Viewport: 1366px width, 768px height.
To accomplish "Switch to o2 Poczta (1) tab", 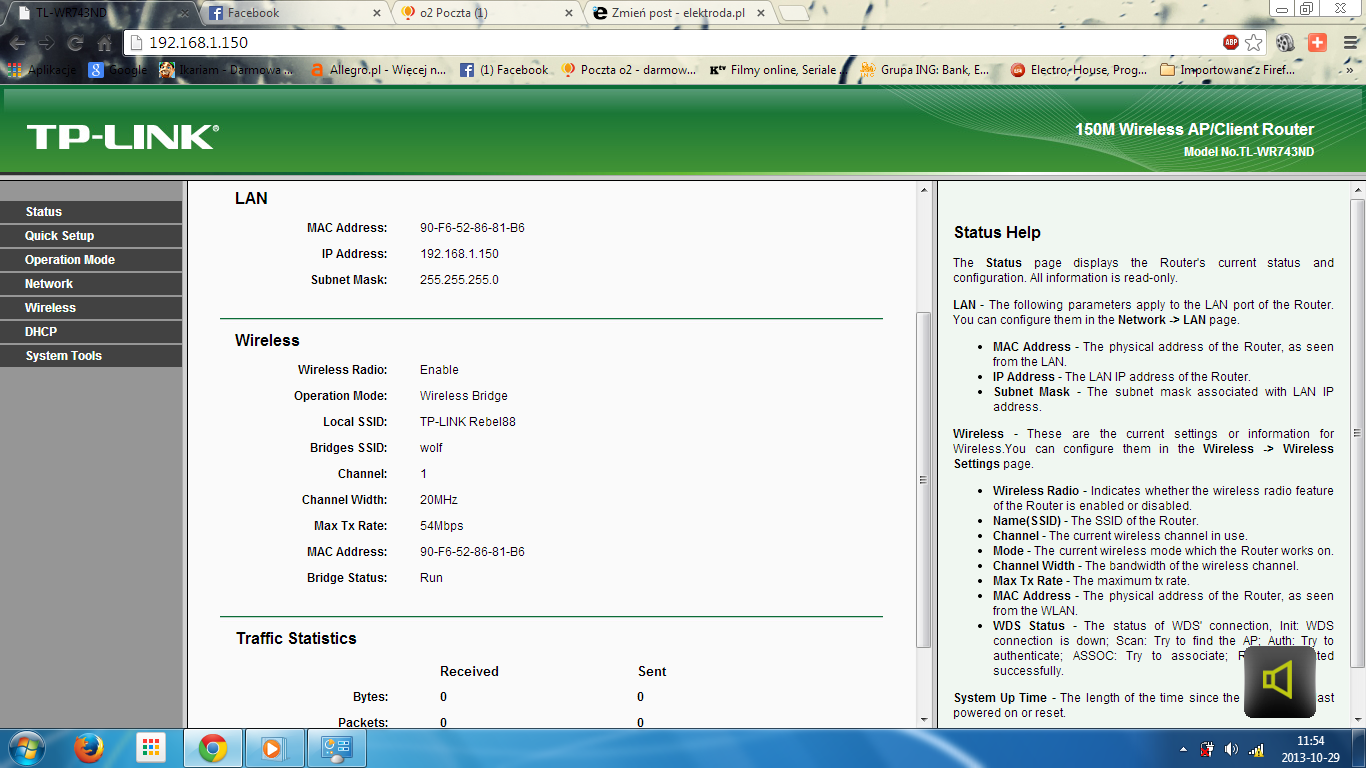I will [485, 13].
